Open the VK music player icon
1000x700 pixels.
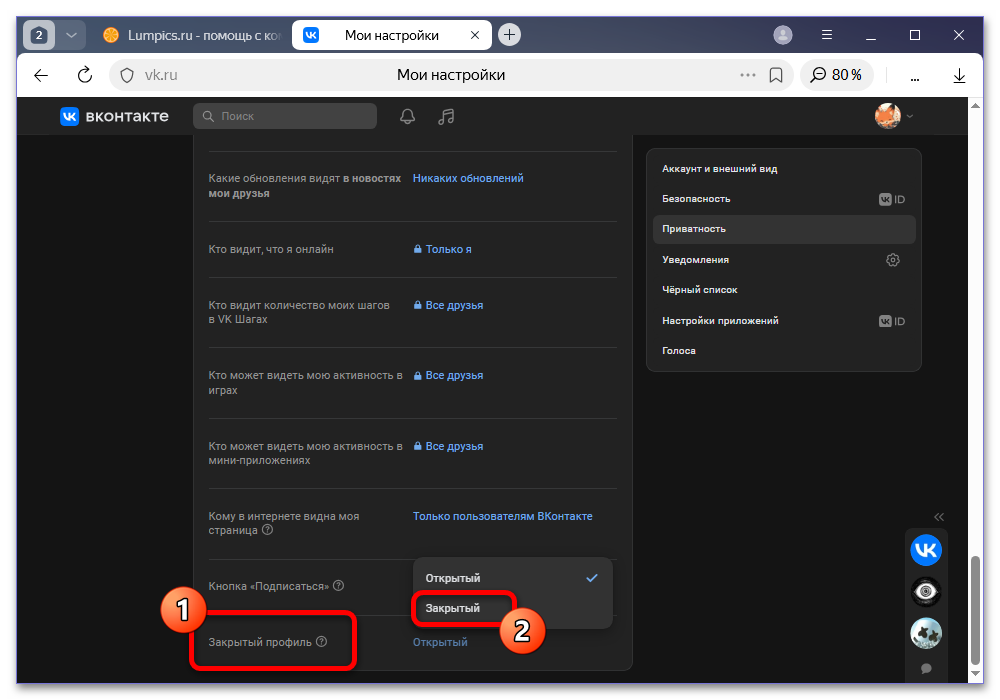point(446,116)
